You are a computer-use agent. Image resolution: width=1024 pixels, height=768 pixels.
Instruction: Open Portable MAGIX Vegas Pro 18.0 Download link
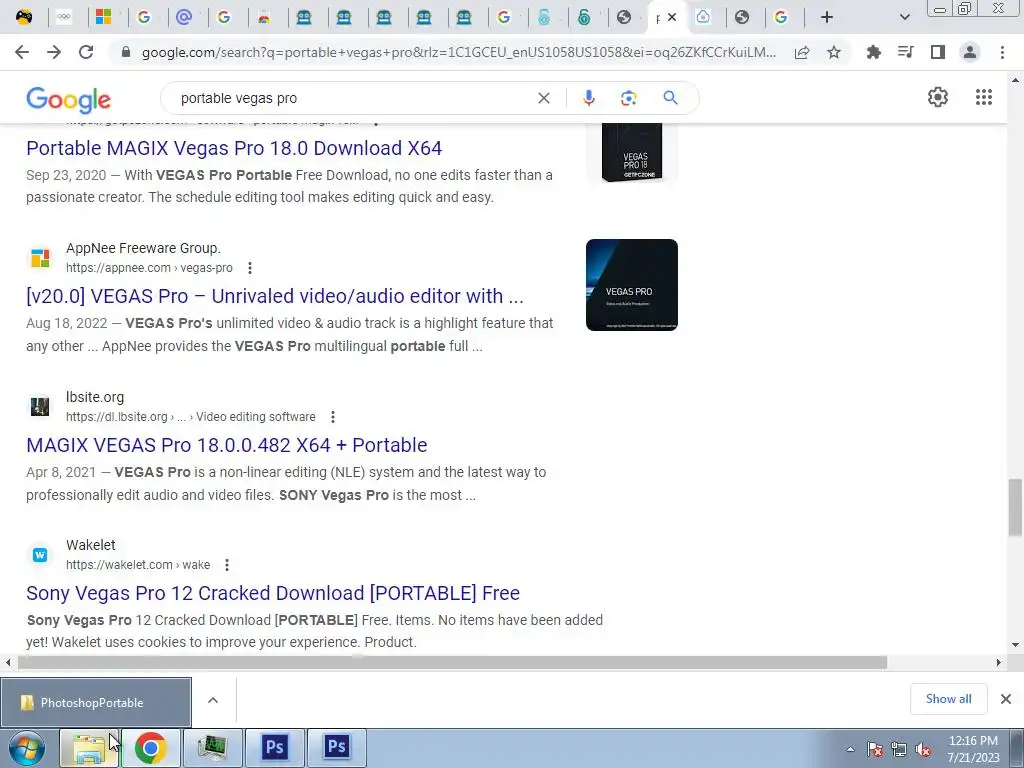click(x=234, y=148)
